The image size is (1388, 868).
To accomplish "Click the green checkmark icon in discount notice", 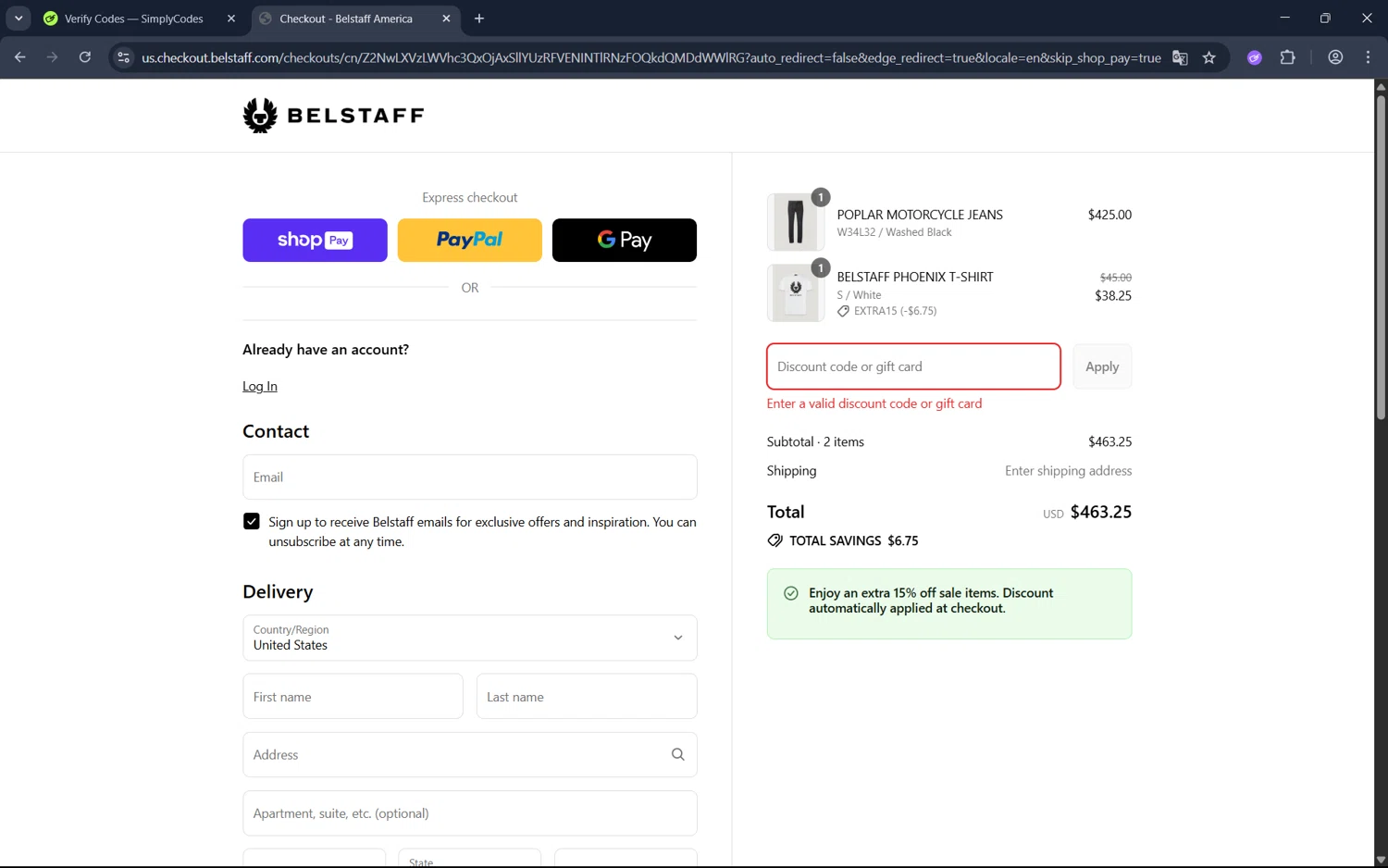I will point(791,593).
